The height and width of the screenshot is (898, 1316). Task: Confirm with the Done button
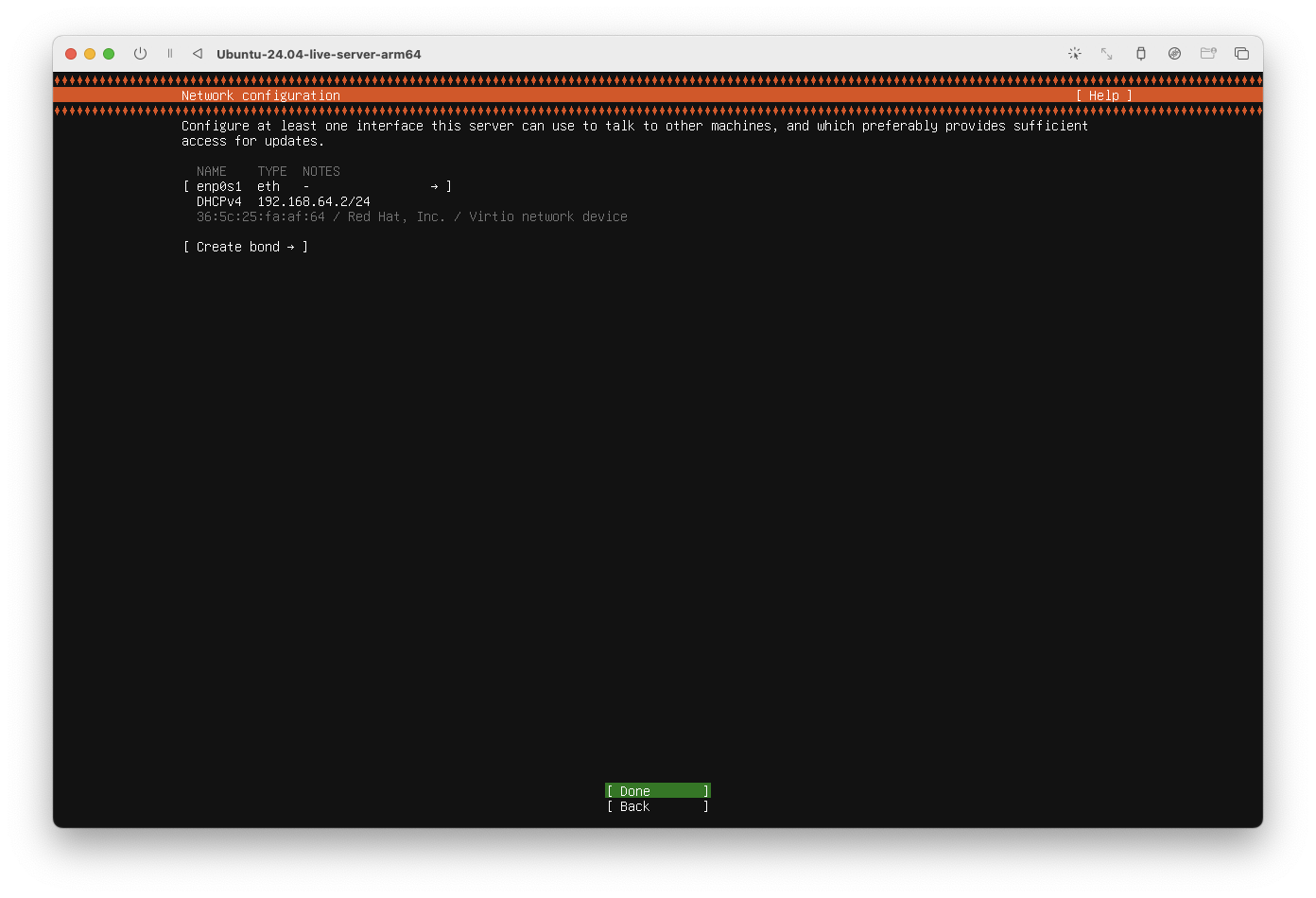[x=658, y=791]
